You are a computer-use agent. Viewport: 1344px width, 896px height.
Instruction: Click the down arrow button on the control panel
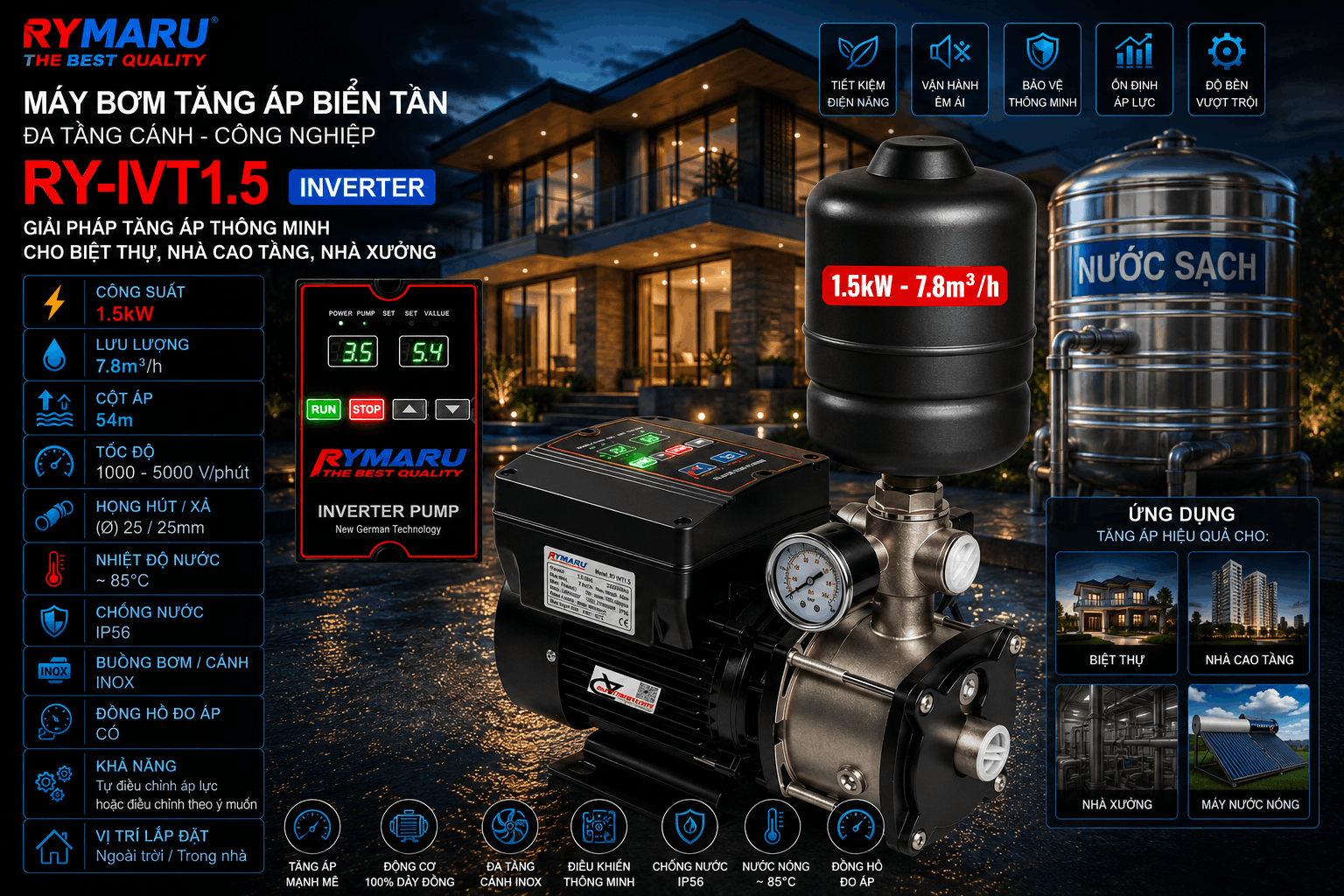pos(452,409)
